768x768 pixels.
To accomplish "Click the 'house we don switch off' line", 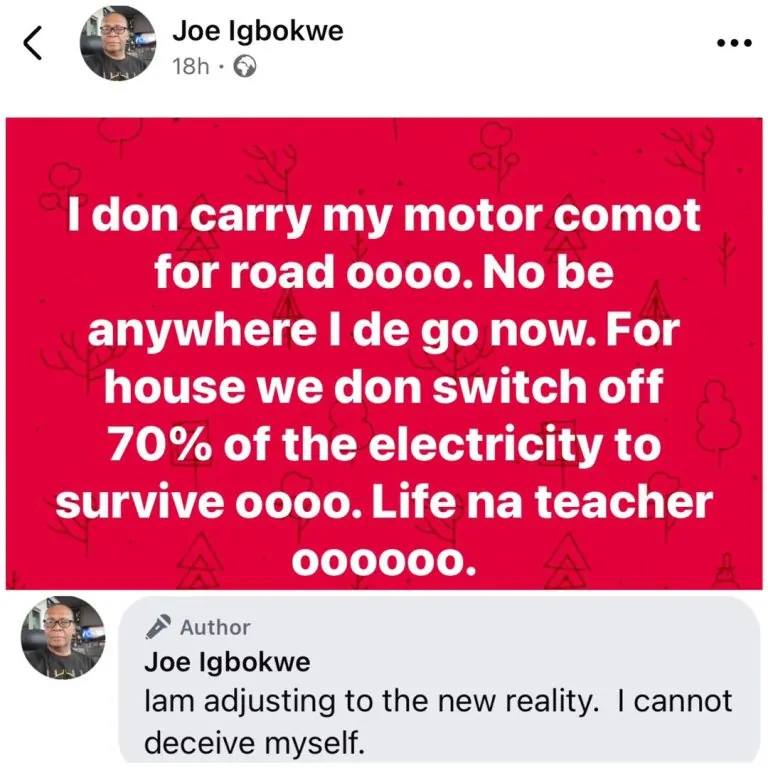I will click(384, 386).
